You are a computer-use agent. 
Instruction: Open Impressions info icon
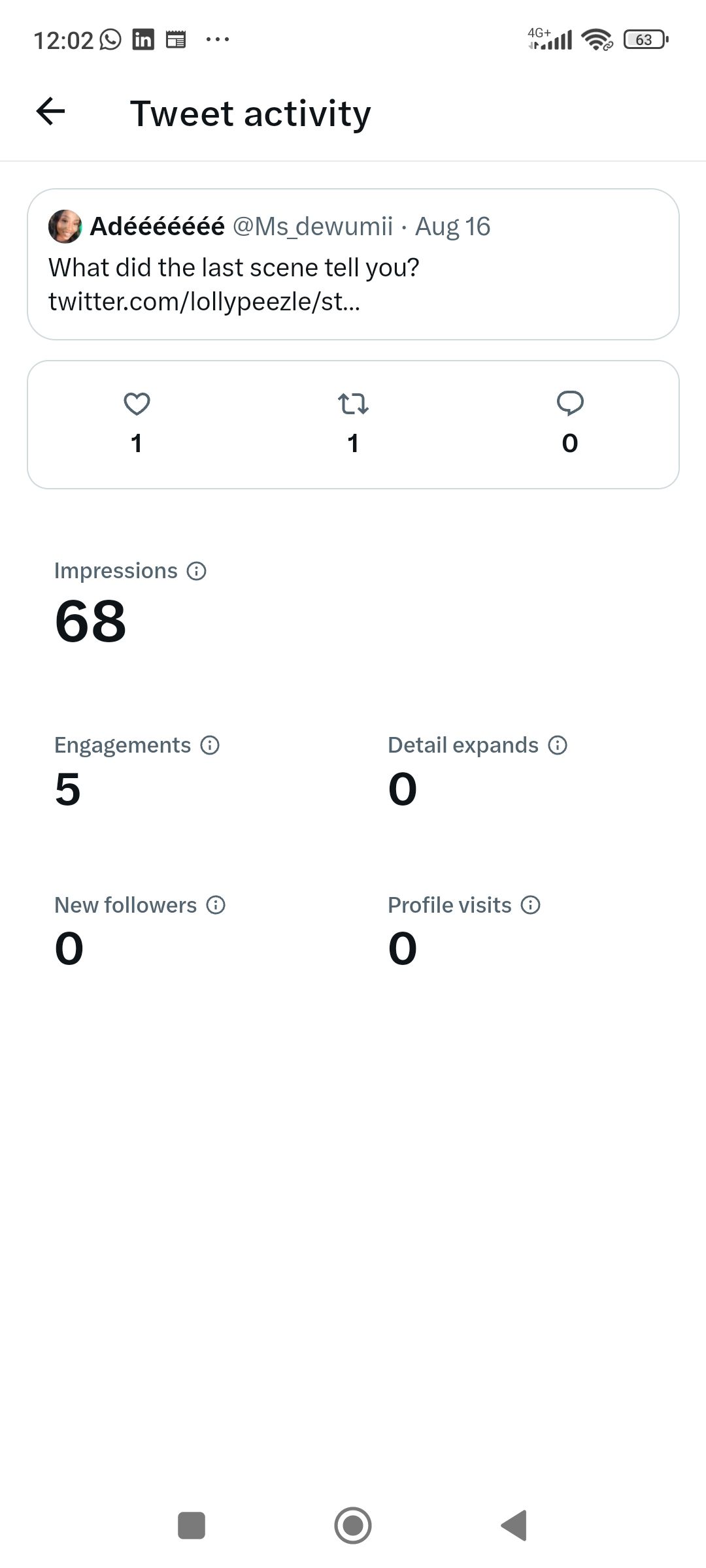coord(197,571)
